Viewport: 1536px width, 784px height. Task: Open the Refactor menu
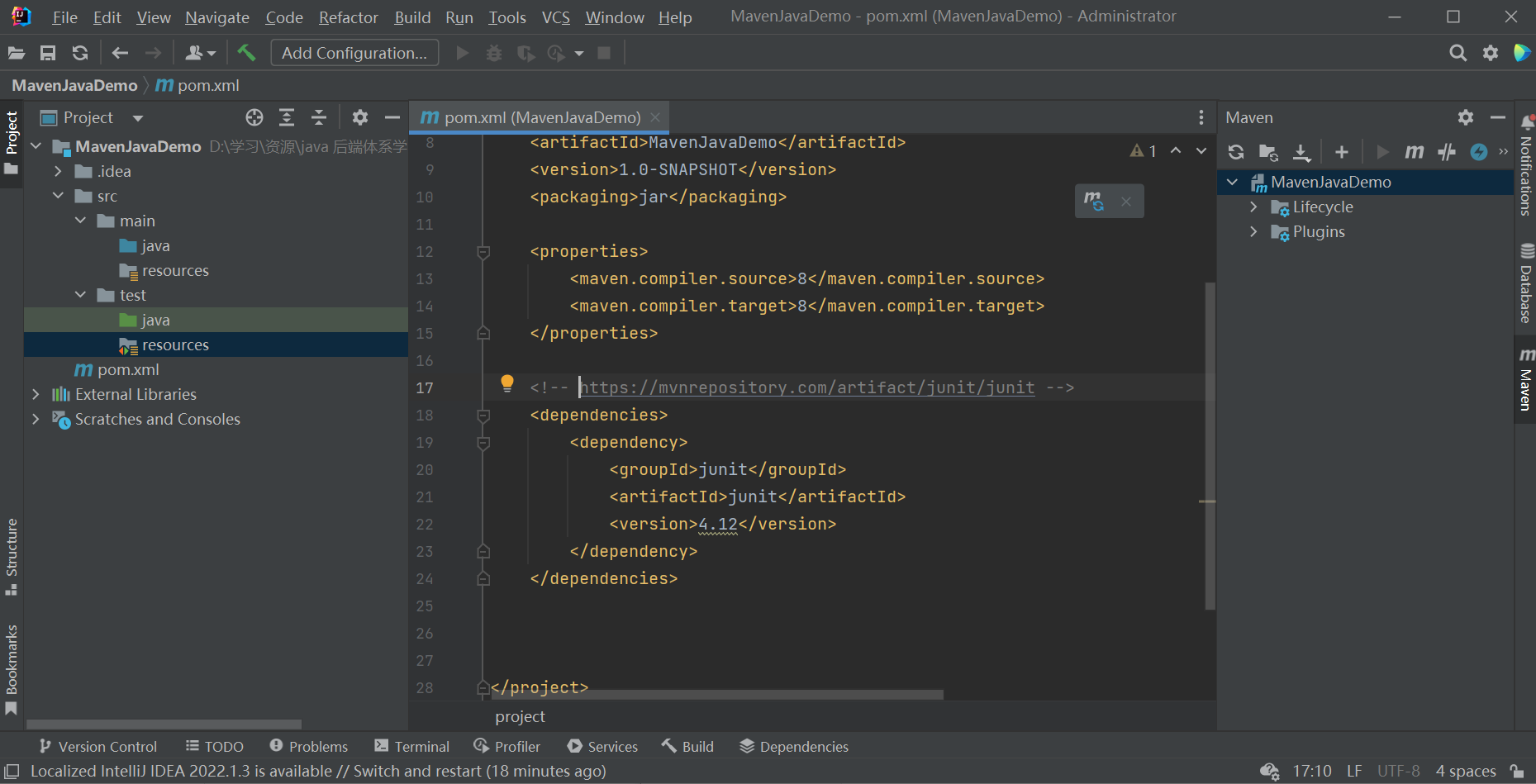(x=349, y=17)
